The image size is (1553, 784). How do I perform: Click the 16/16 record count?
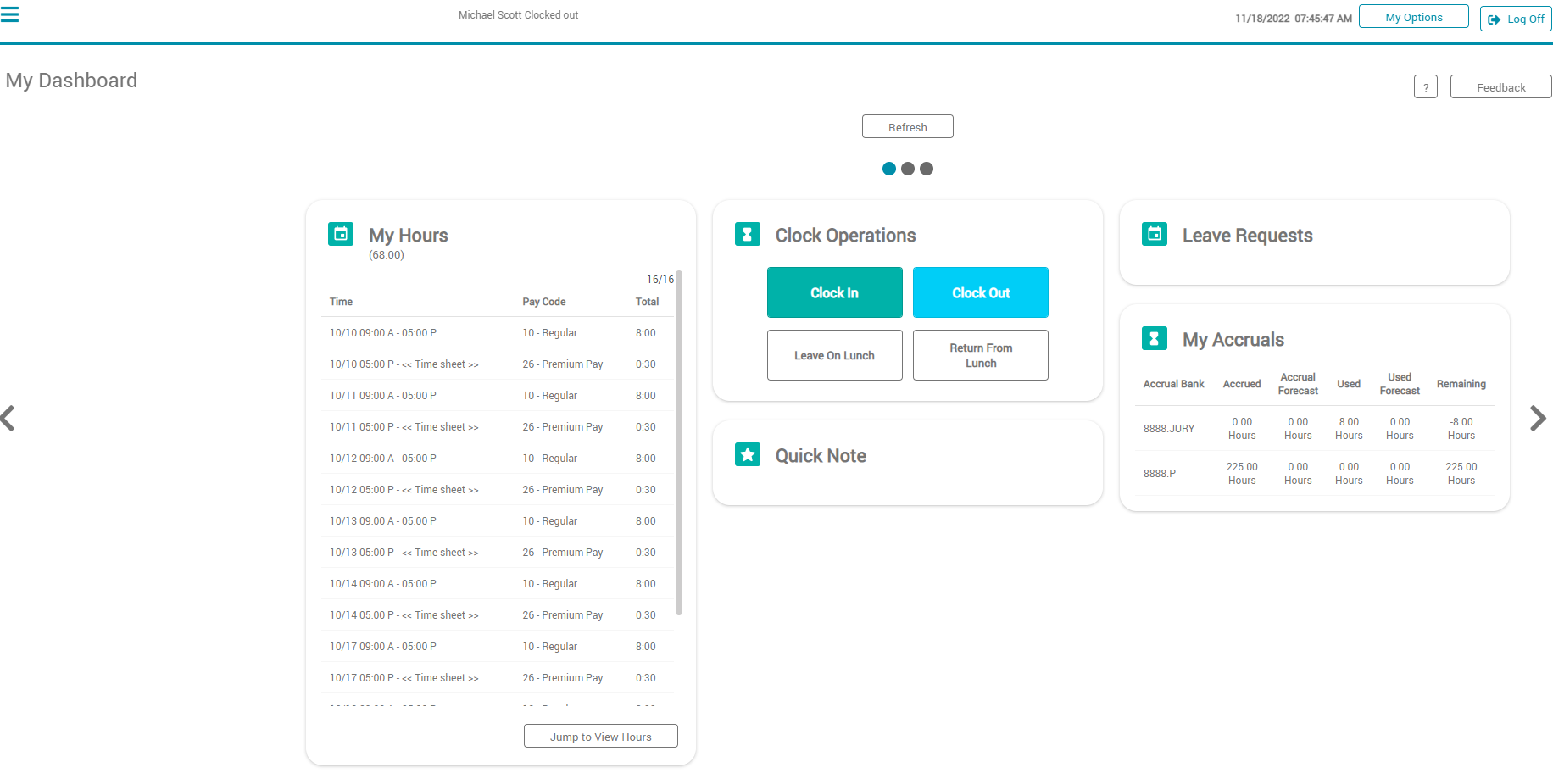pyautogui.click(x=660, y=280)
